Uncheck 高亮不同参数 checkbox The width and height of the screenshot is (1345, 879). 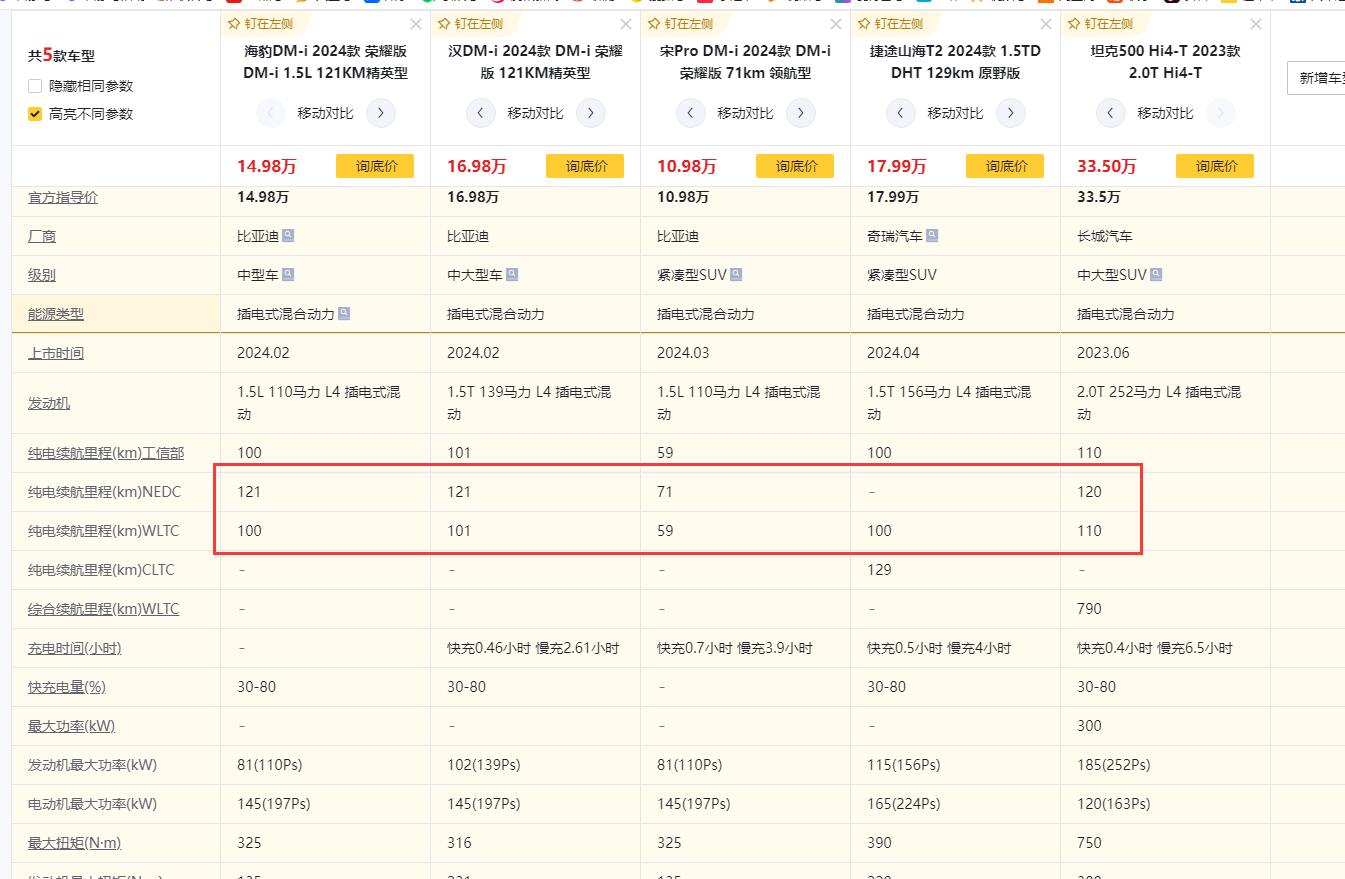pyautogui.click(x=35, y=114)
